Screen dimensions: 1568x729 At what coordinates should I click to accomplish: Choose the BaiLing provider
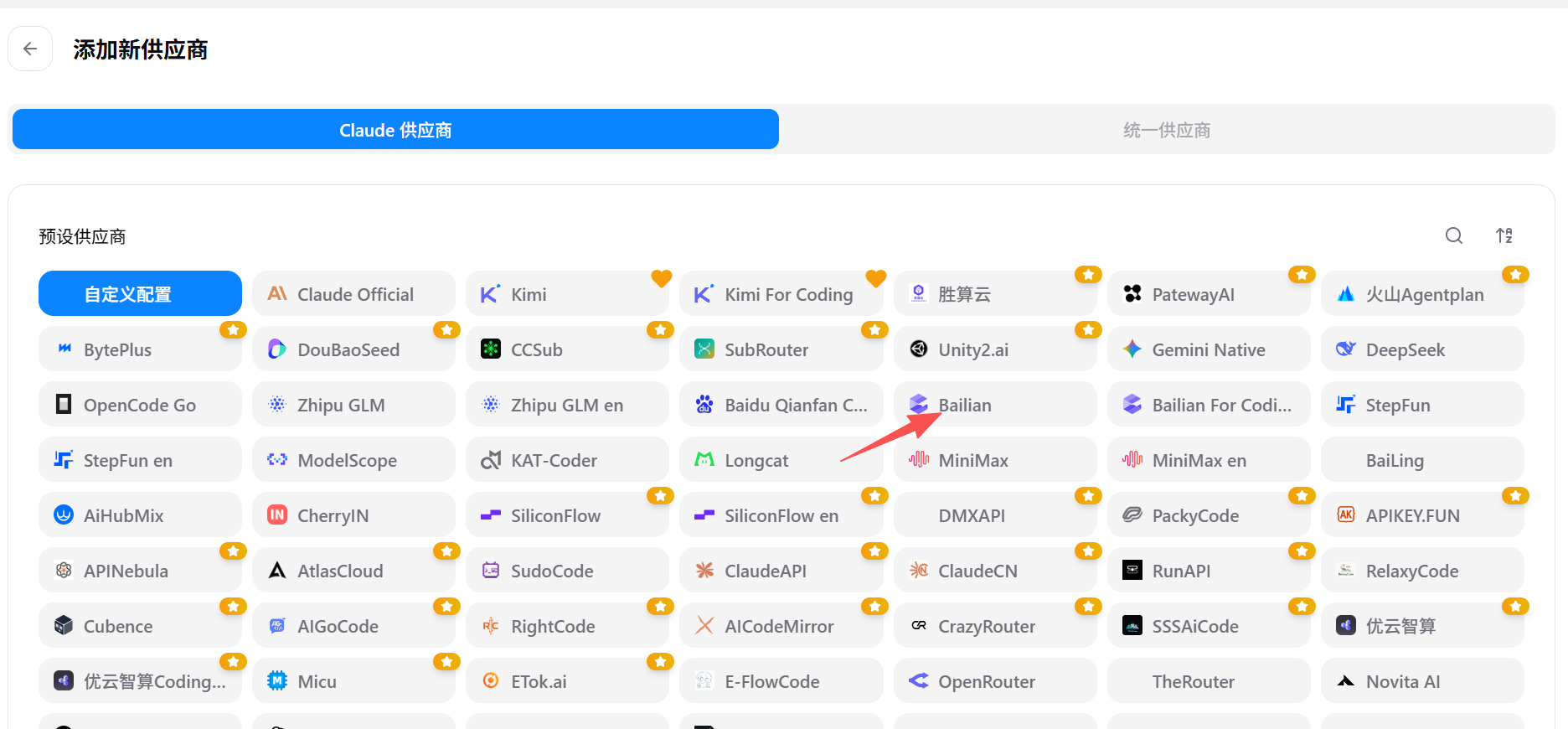[x=1422, y=459]
